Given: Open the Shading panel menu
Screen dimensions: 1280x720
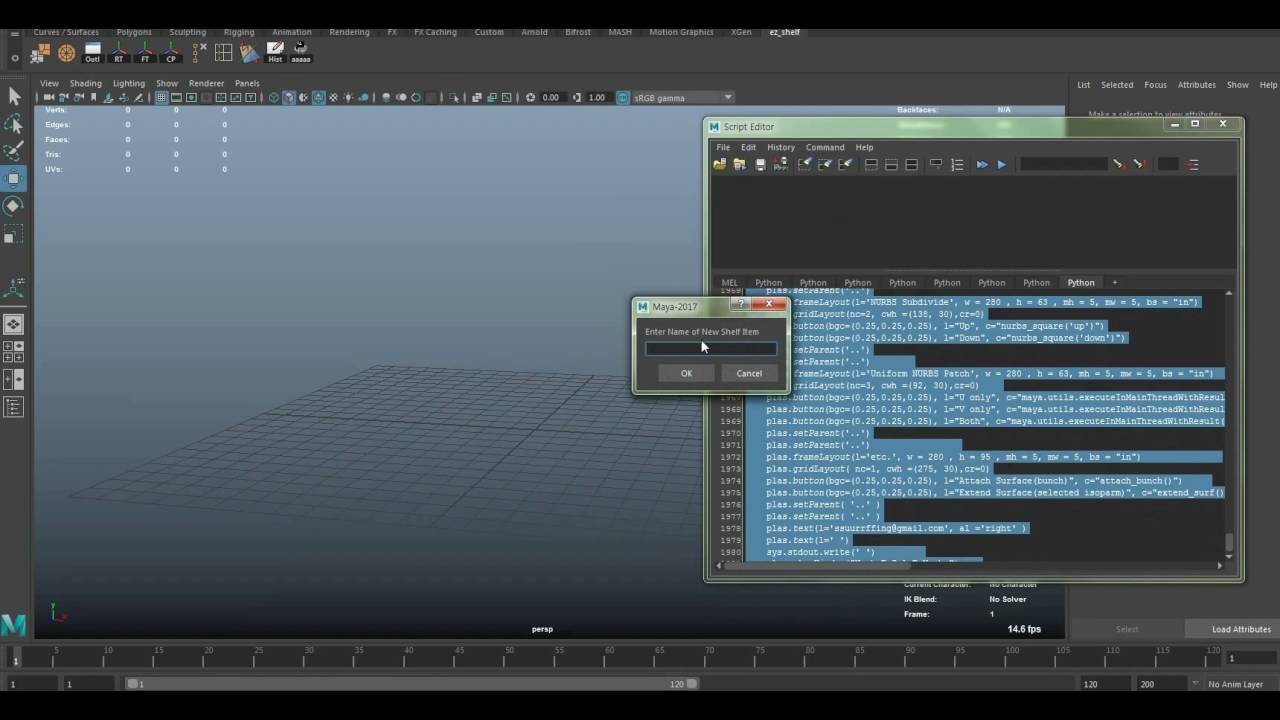Looking at the screenshot, I should click(x=85, y=83).
